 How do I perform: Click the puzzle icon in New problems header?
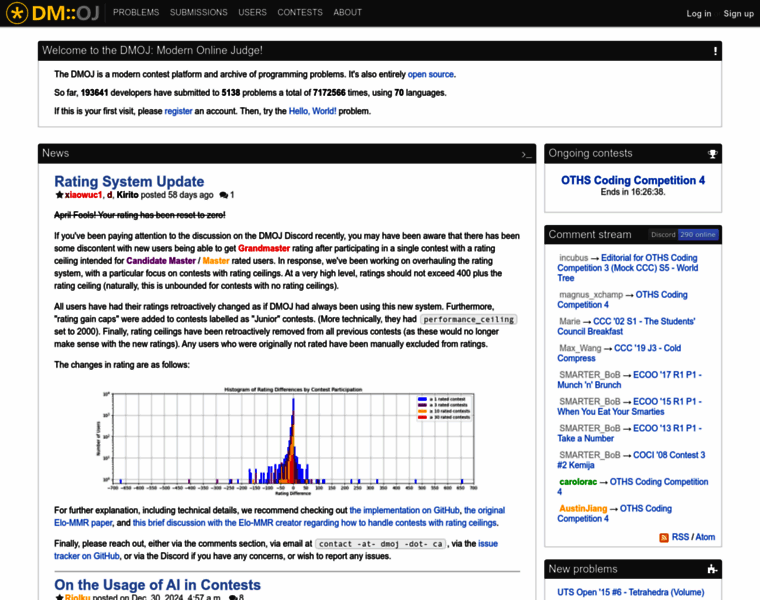tap(712, 569)
